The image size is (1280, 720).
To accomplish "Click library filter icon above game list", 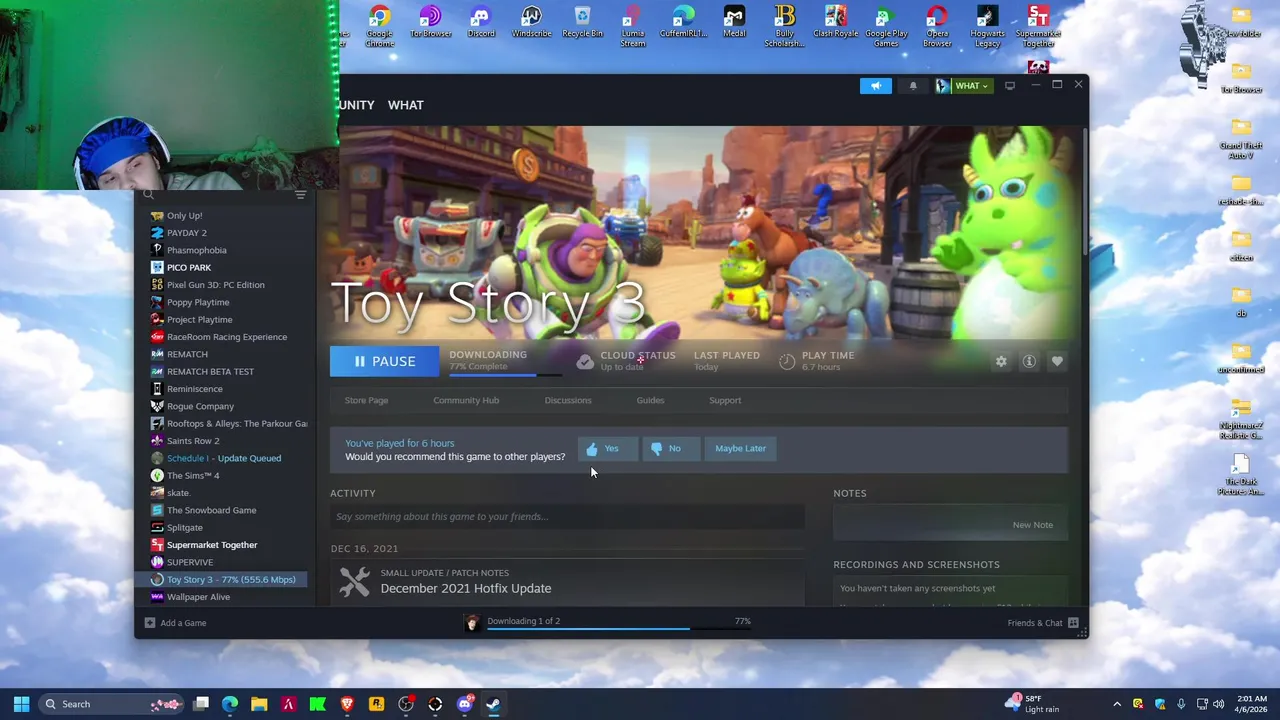I will 300,195.
